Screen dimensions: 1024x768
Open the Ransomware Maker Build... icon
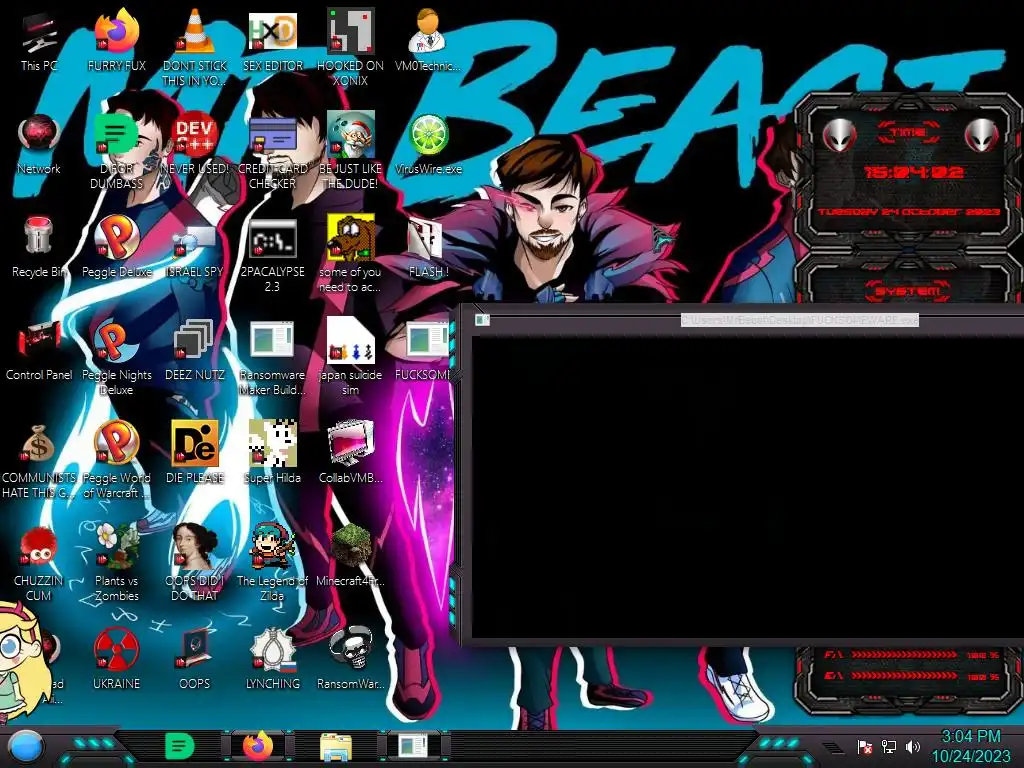point(272,341)
